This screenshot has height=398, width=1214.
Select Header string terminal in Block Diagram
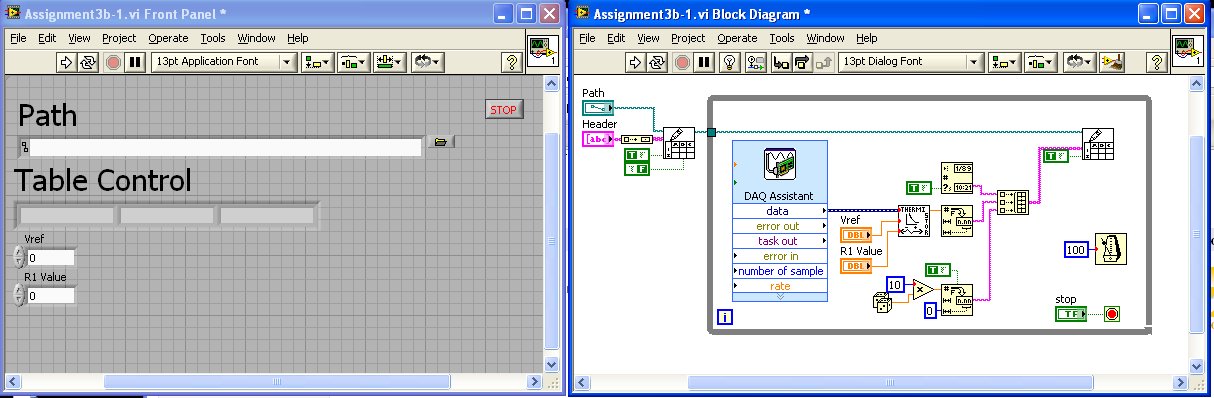coord(599,139)
